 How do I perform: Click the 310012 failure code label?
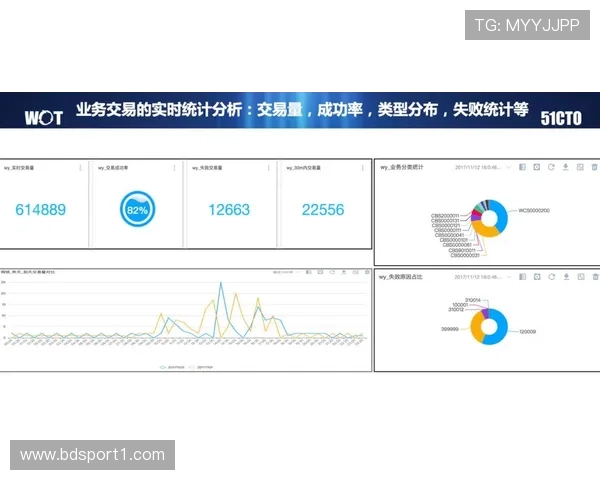(x=456, y=309)
